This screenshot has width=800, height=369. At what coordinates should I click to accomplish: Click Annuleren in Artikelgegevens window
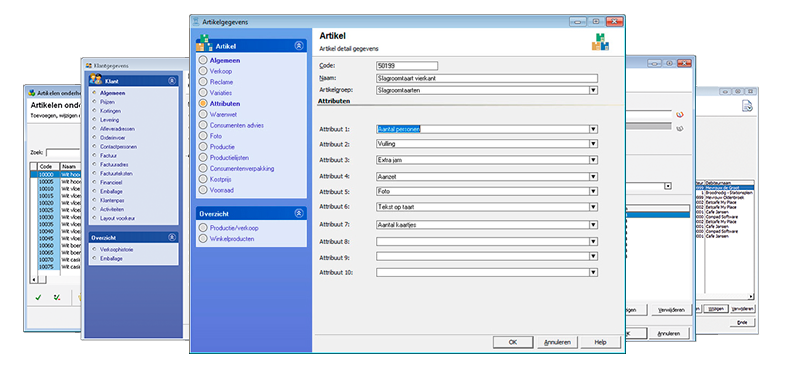coord(557,342)
